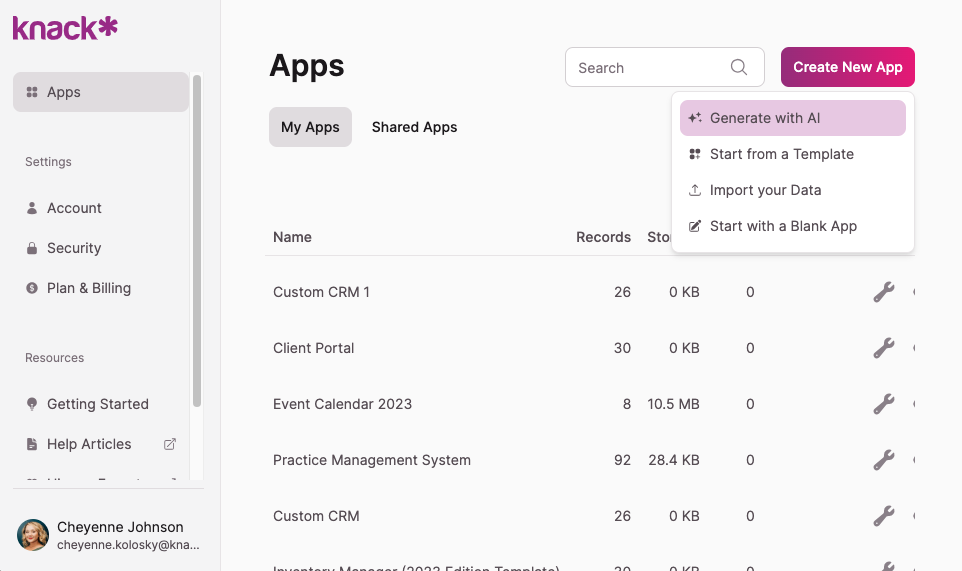
Task: Click the sidebar vertical scrollbar
Action: coord(197,240)
